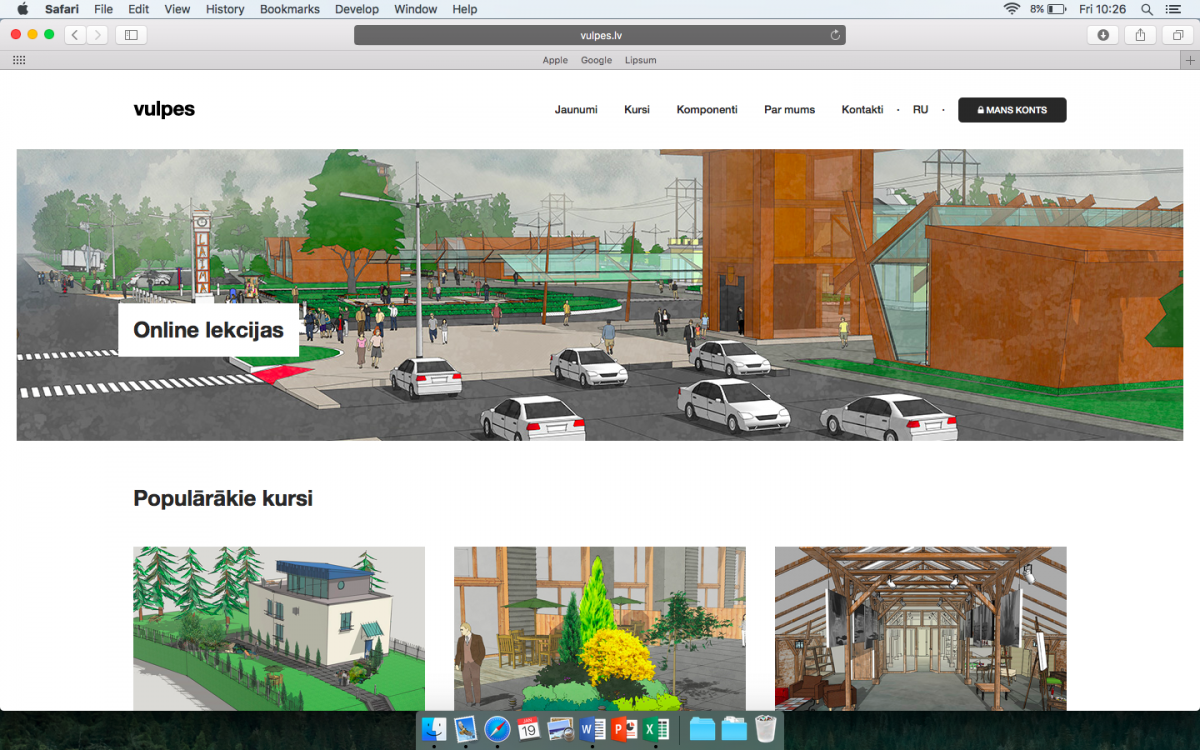This screenshot has width=1200, height=750.
Task: Click the Share icon in toolbar
Action: pyautogui.click(x=1140, y=35)
